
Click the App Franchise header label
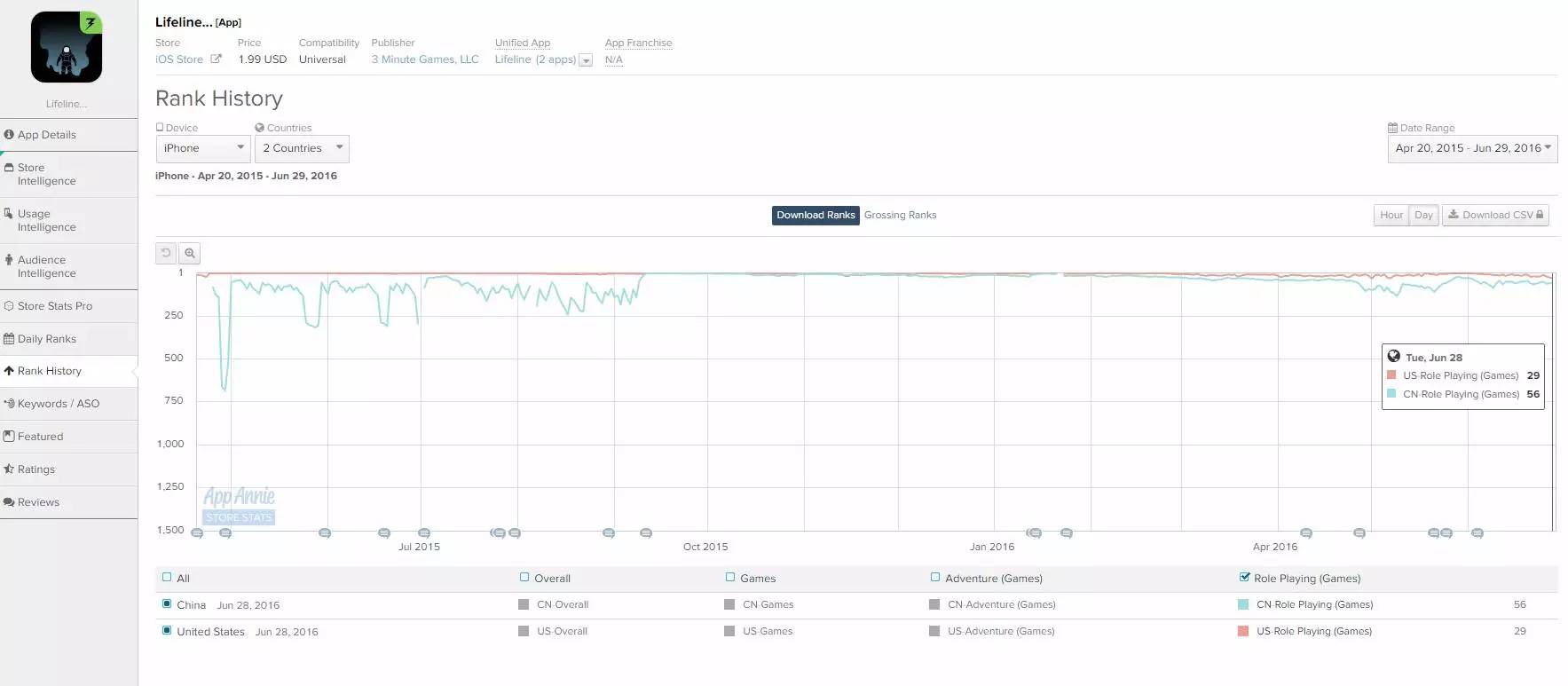pos(638,43)
